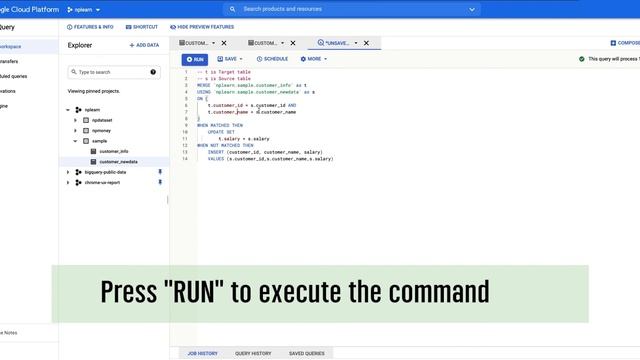
Task: Open the MORE settings menu
Action: [313, 59]
